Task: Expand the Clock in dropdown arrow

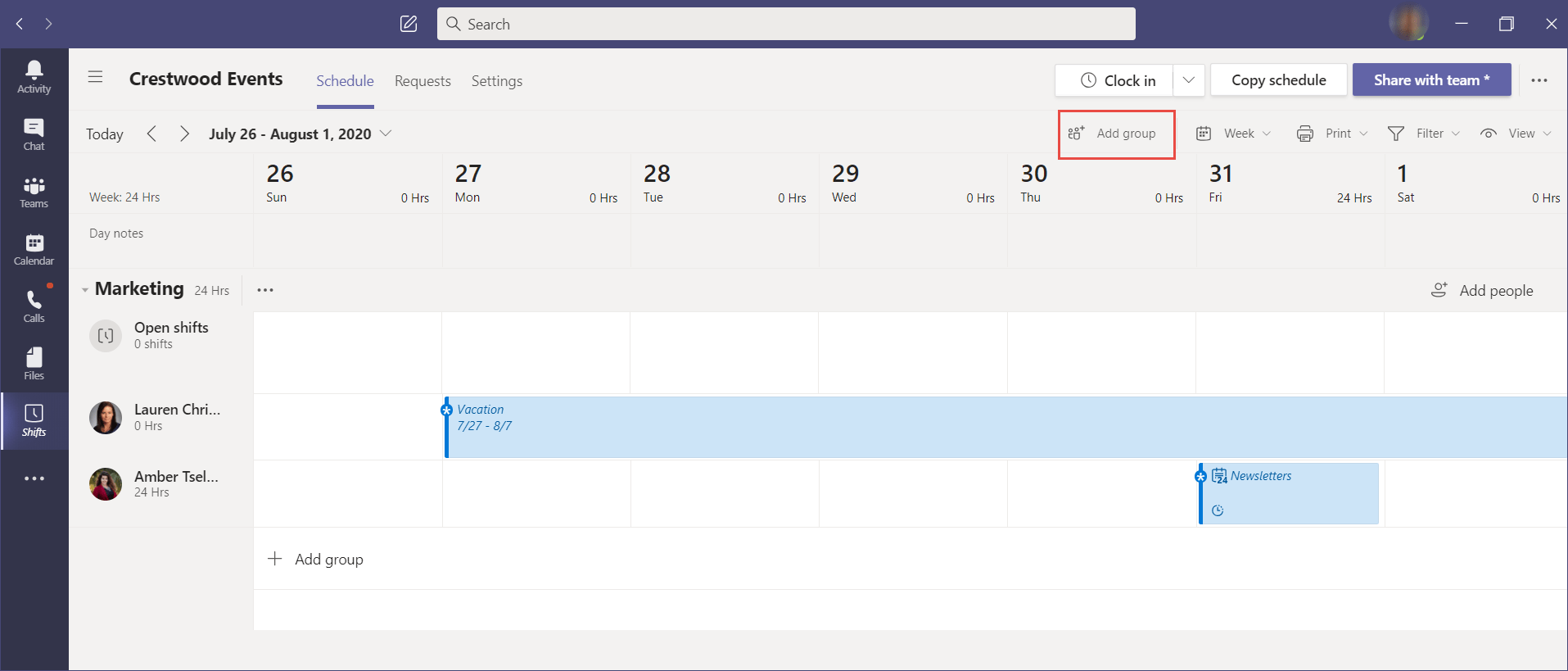Action: point(1189,80)
